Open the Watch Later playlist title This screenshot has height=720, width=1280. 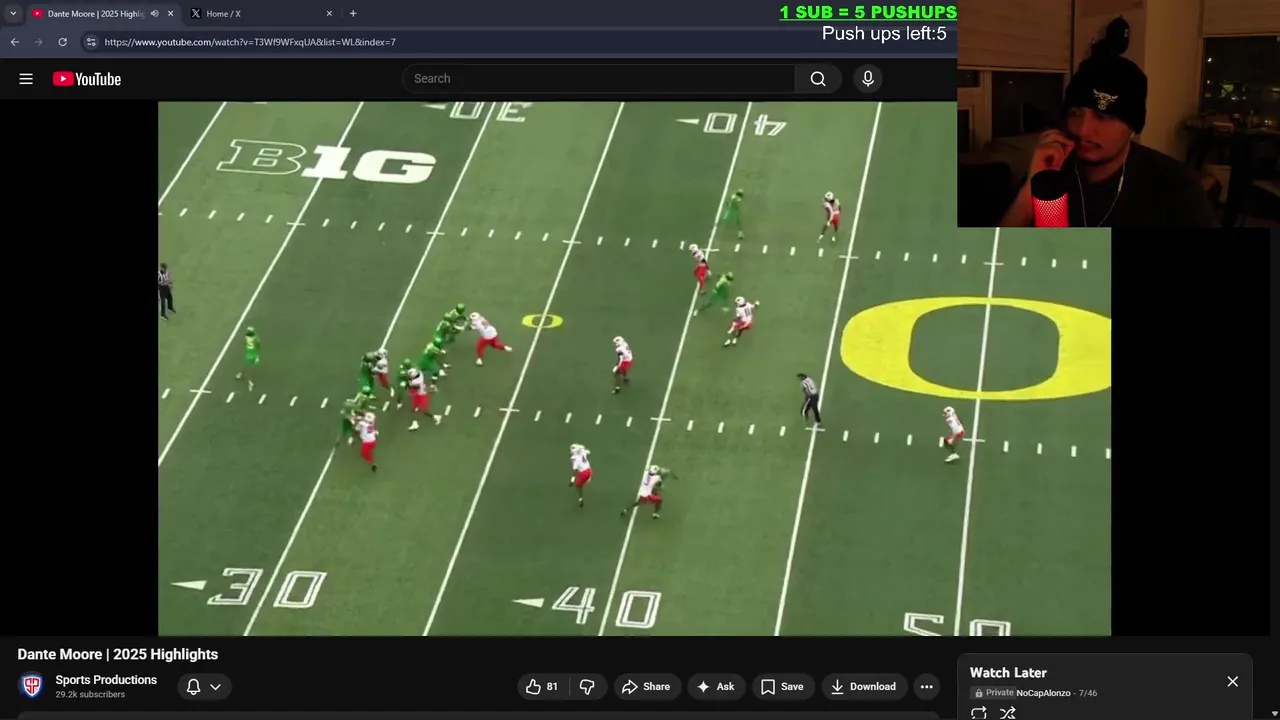[x=1008, y=673]
